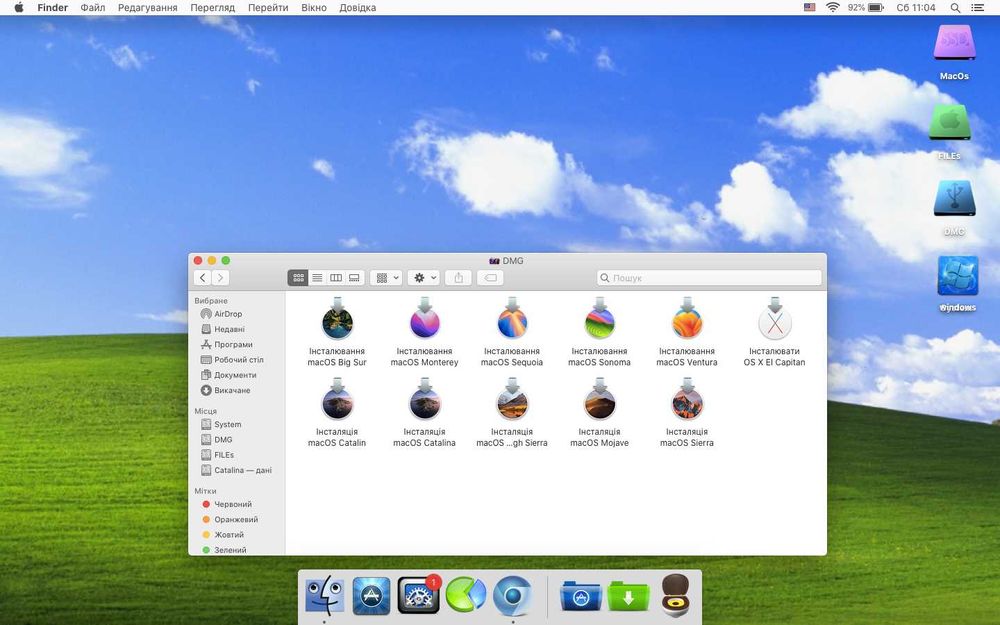Click the Share toolbar button

(x=458, y=277)
